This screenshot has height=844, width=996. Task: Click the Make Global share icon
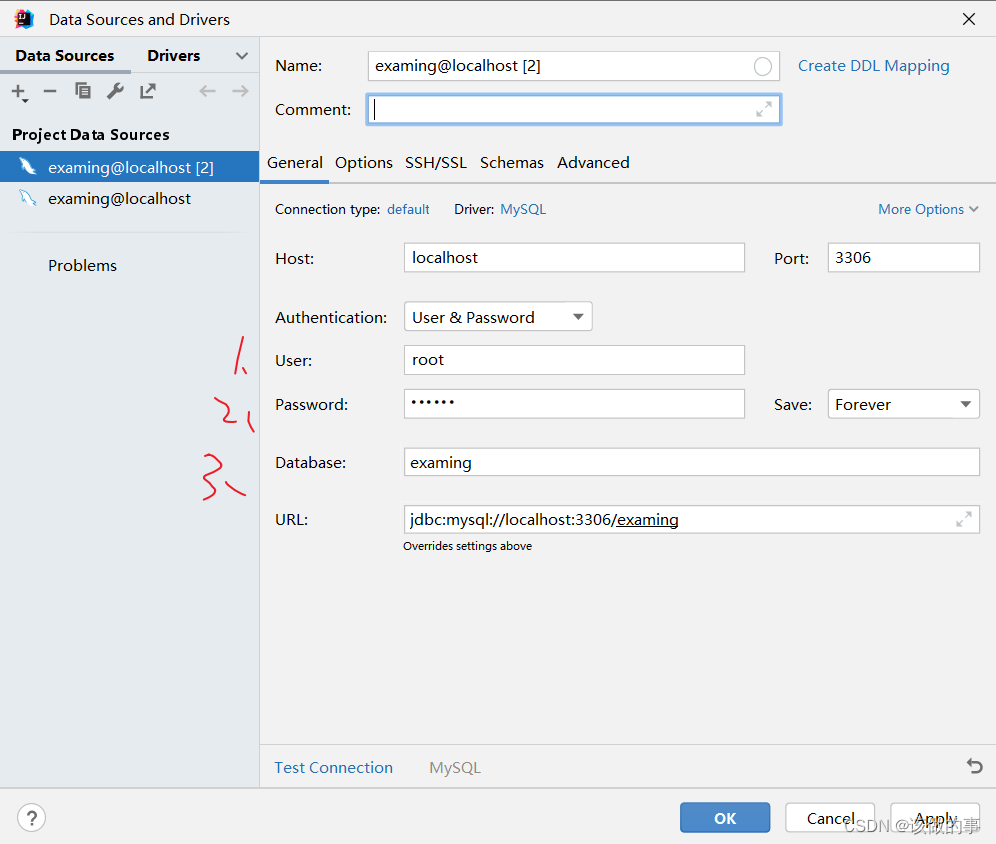(x=147, y=91)
